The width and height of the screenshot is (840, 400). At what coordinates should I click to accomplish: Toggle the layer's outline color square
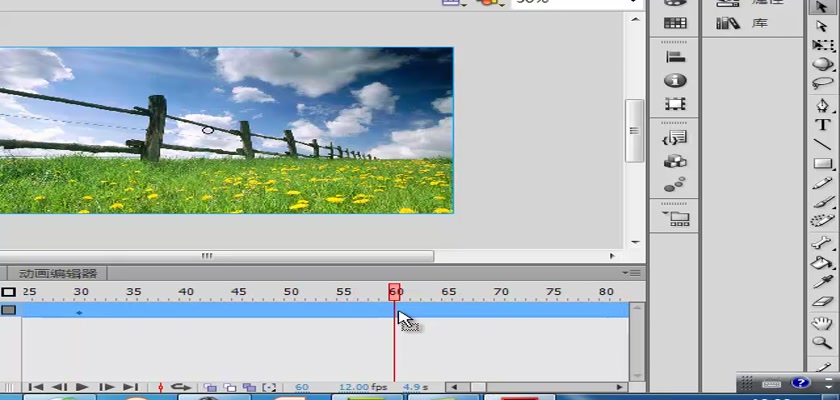(8, 310)
